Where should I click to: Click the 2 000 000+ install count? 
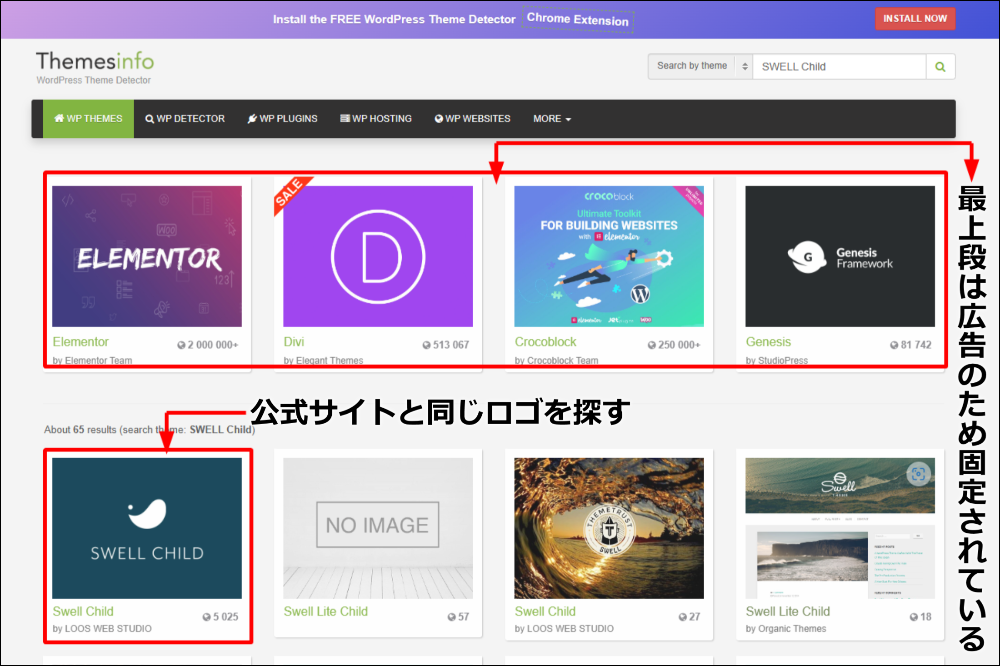208,345
